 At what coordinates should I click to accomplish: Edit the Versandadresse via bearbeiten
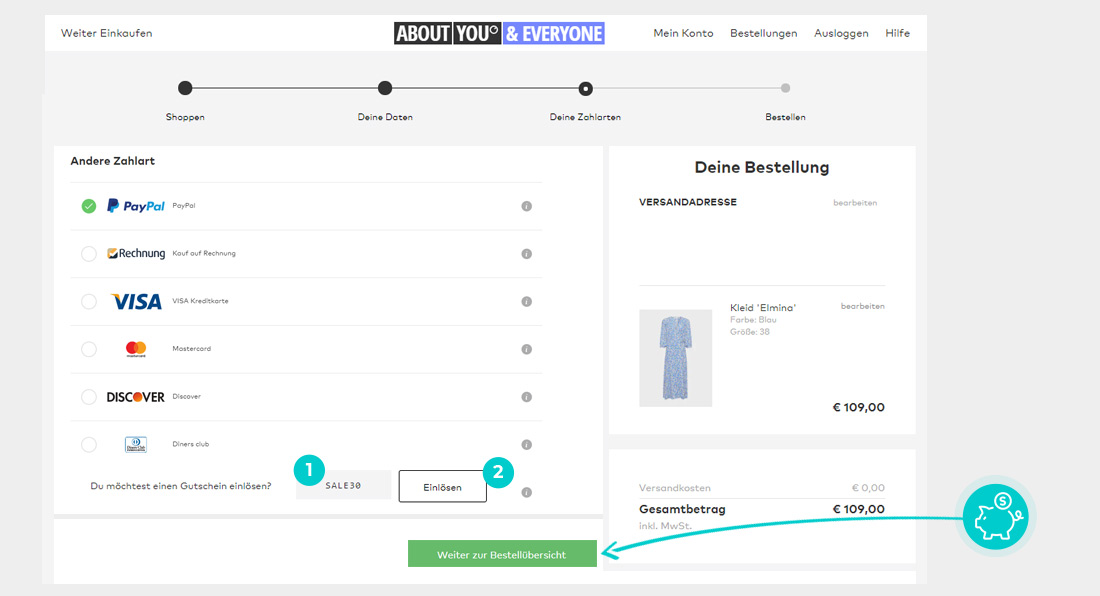pyautogui.click(x=855, y=203)
